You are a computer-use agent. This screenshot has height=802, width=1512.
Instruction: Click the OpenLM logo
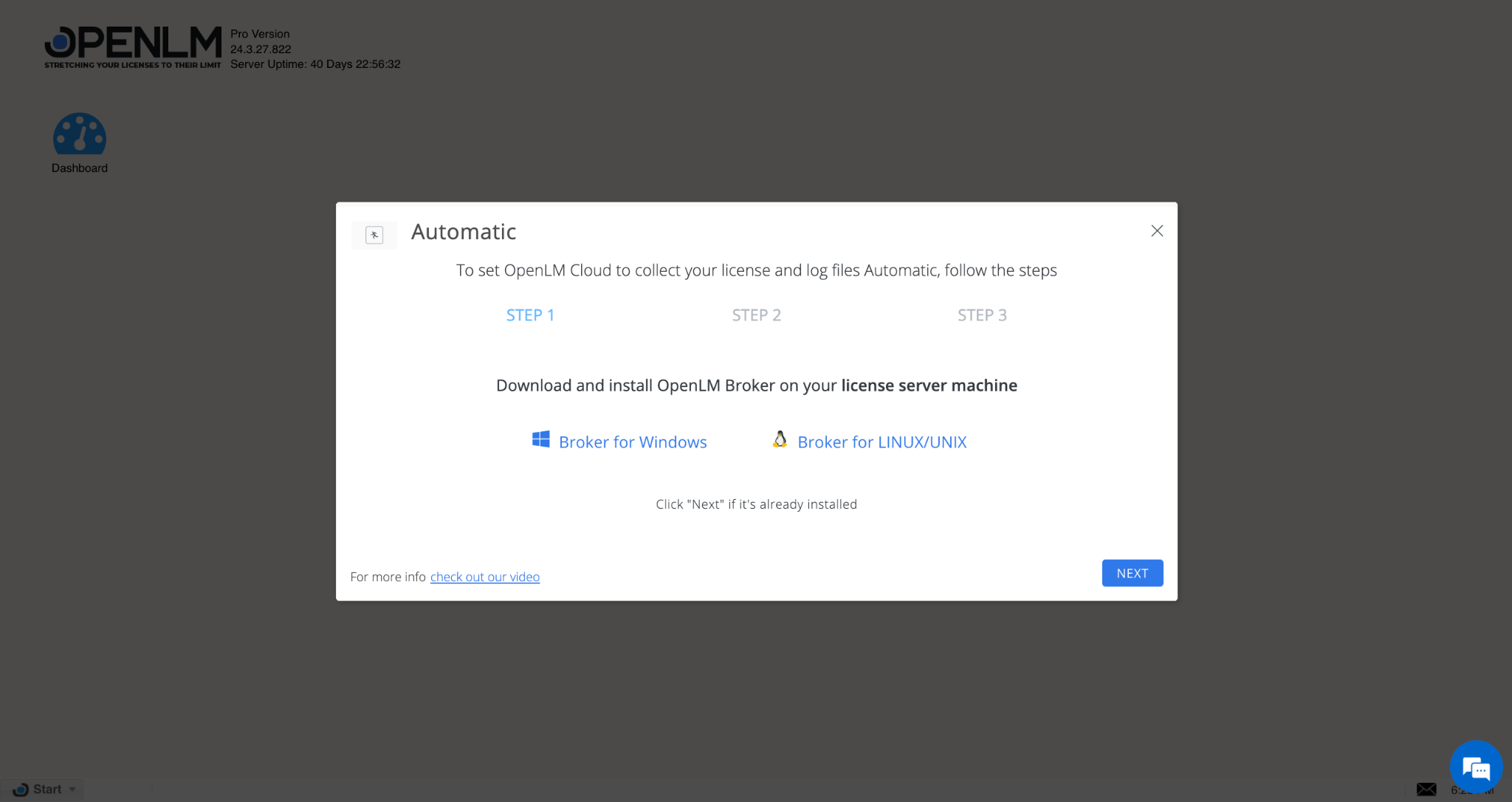coord(132,46)
